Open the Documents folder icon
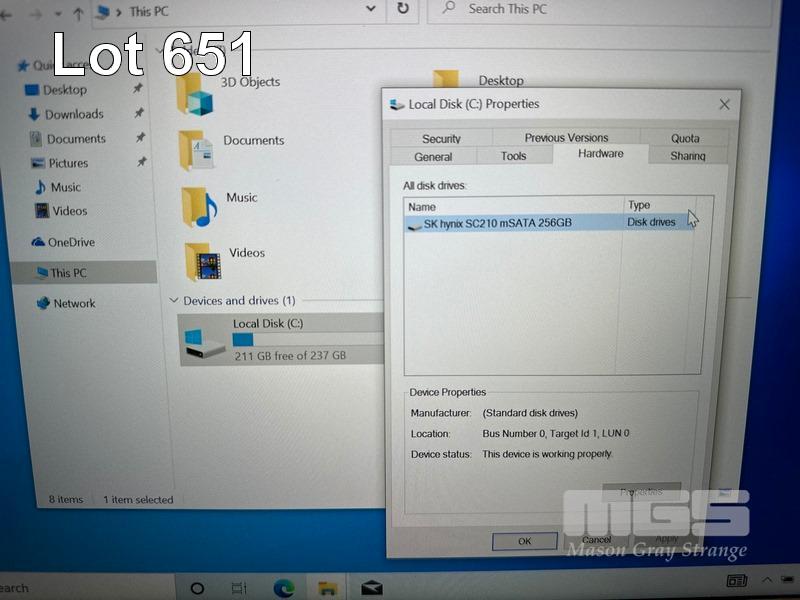This screenshot has height=600, width=800. tap(197, 149)
